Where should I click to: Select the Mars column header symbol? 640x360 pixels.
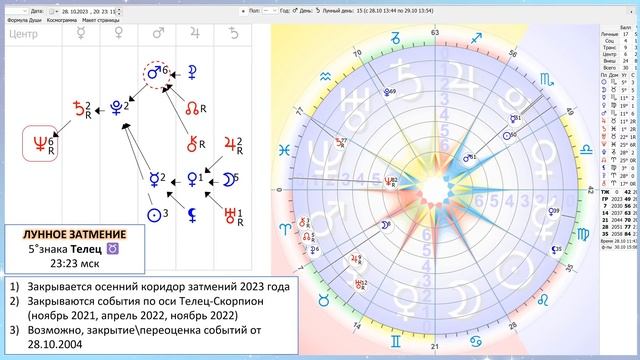158,33
